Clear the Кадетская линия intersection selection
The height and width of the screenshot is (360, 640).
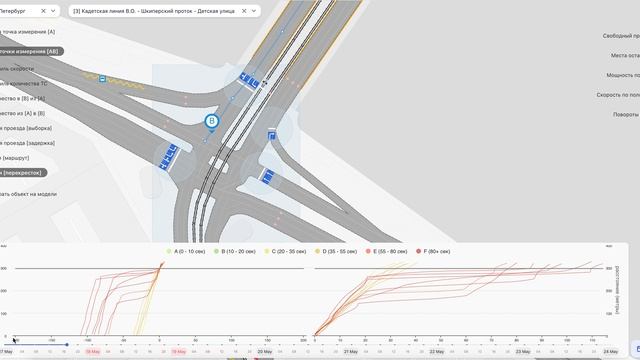[244, 11]
